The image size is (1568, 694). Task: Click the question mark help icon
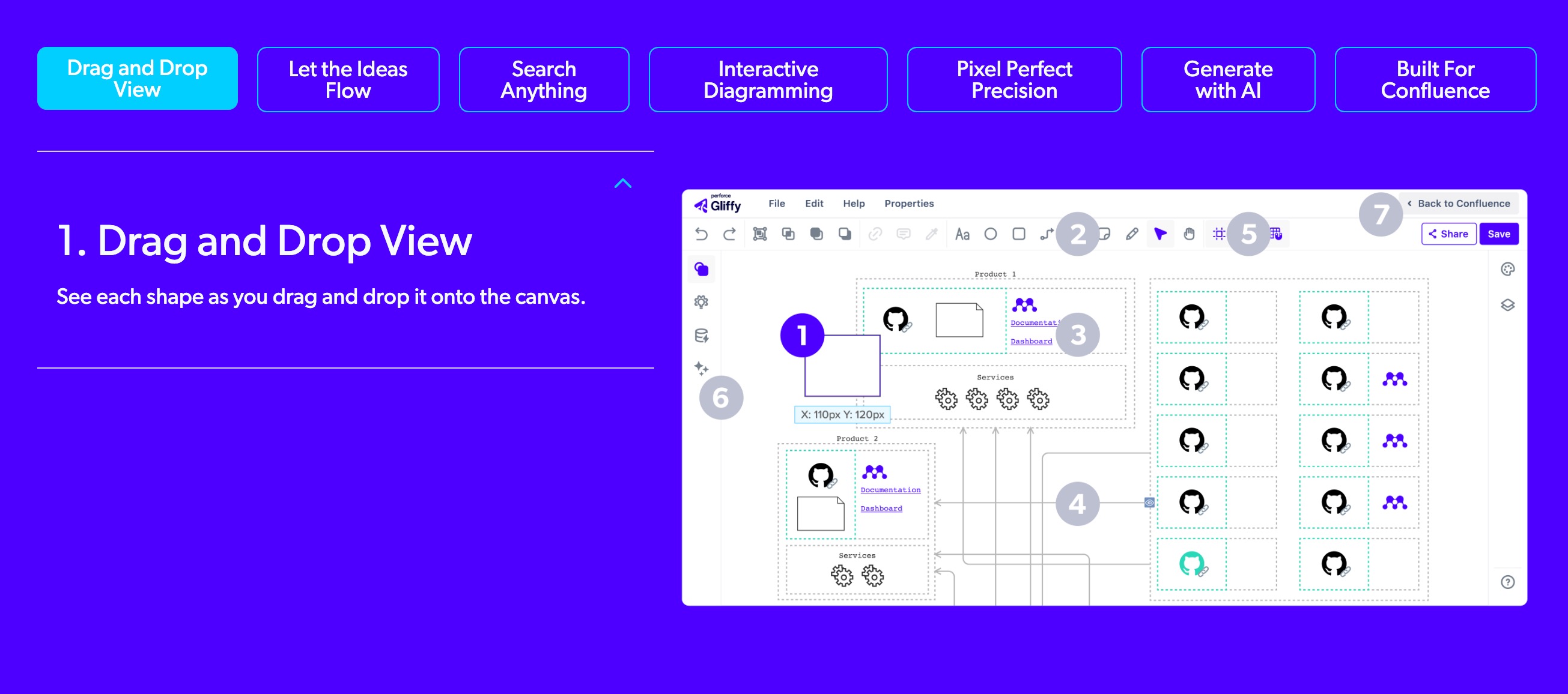tap(1507, 582)
